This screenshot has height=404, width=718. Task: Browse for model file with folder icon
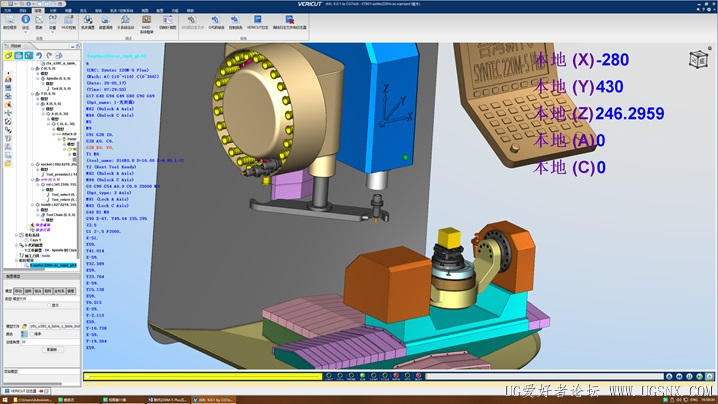(24, 326)
